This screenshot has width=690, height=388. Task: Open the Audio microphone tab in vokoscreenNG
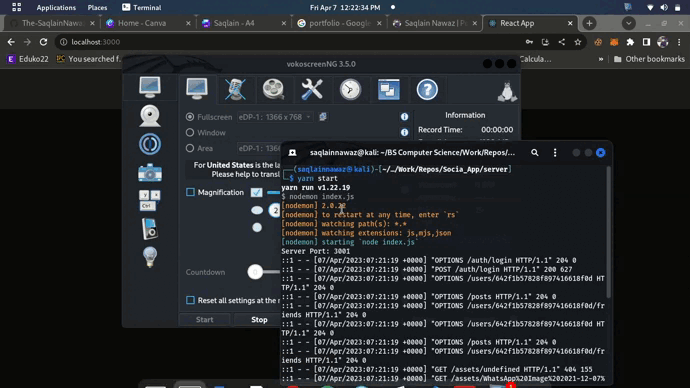click(x=235, y=89)
